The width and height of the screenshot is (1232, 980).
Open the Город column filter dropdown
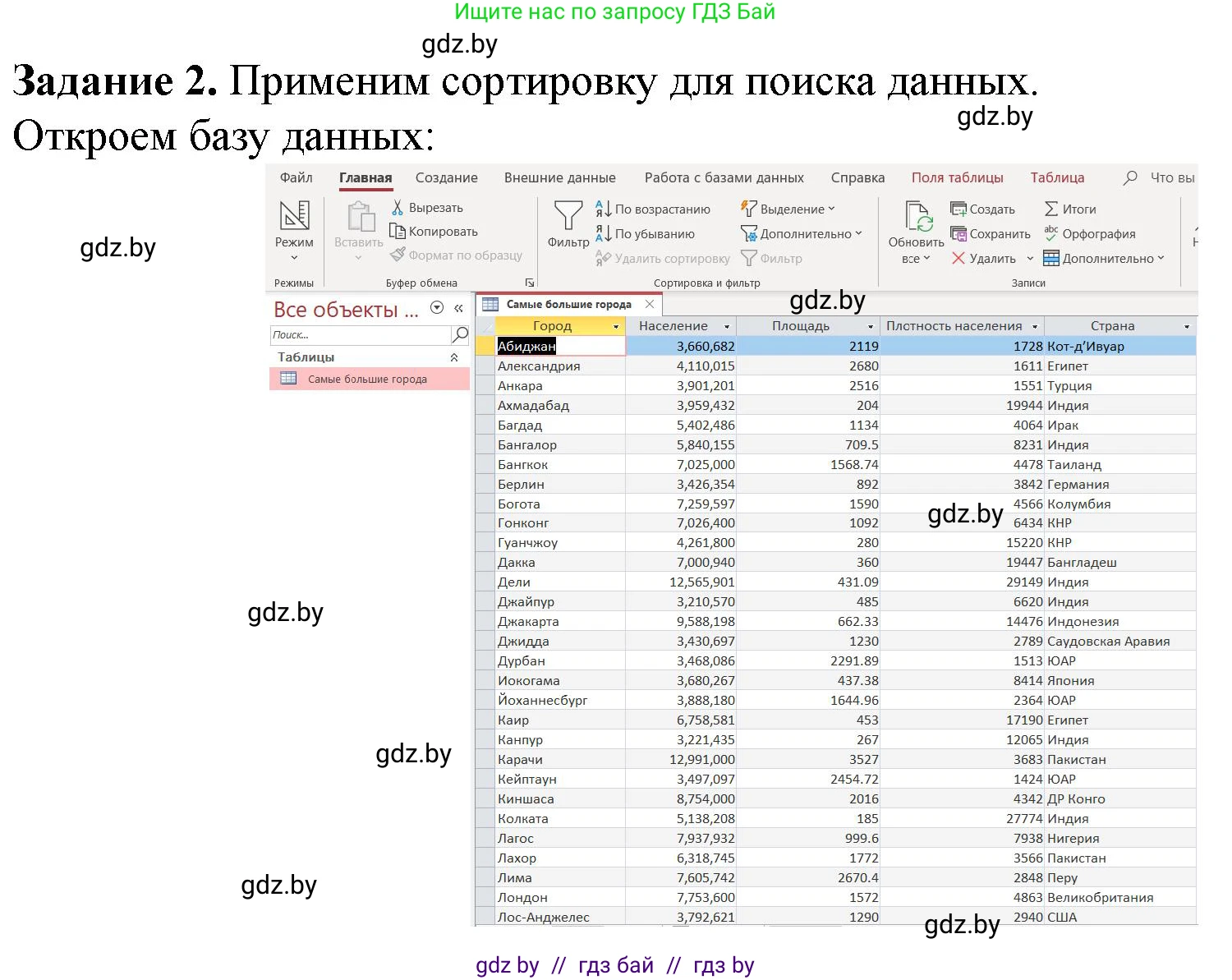tap(615, 325)
